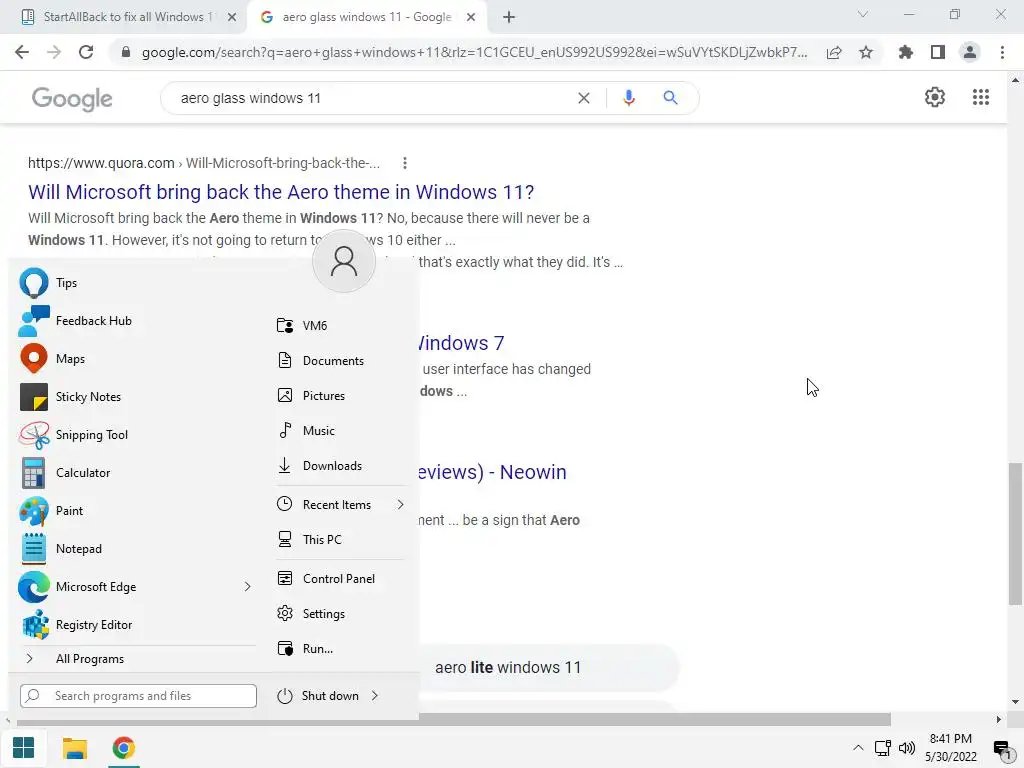This screenshot has height=768, width=1024.
Task: Open Control Panel from Start menu
Action: tap(340, 579)
